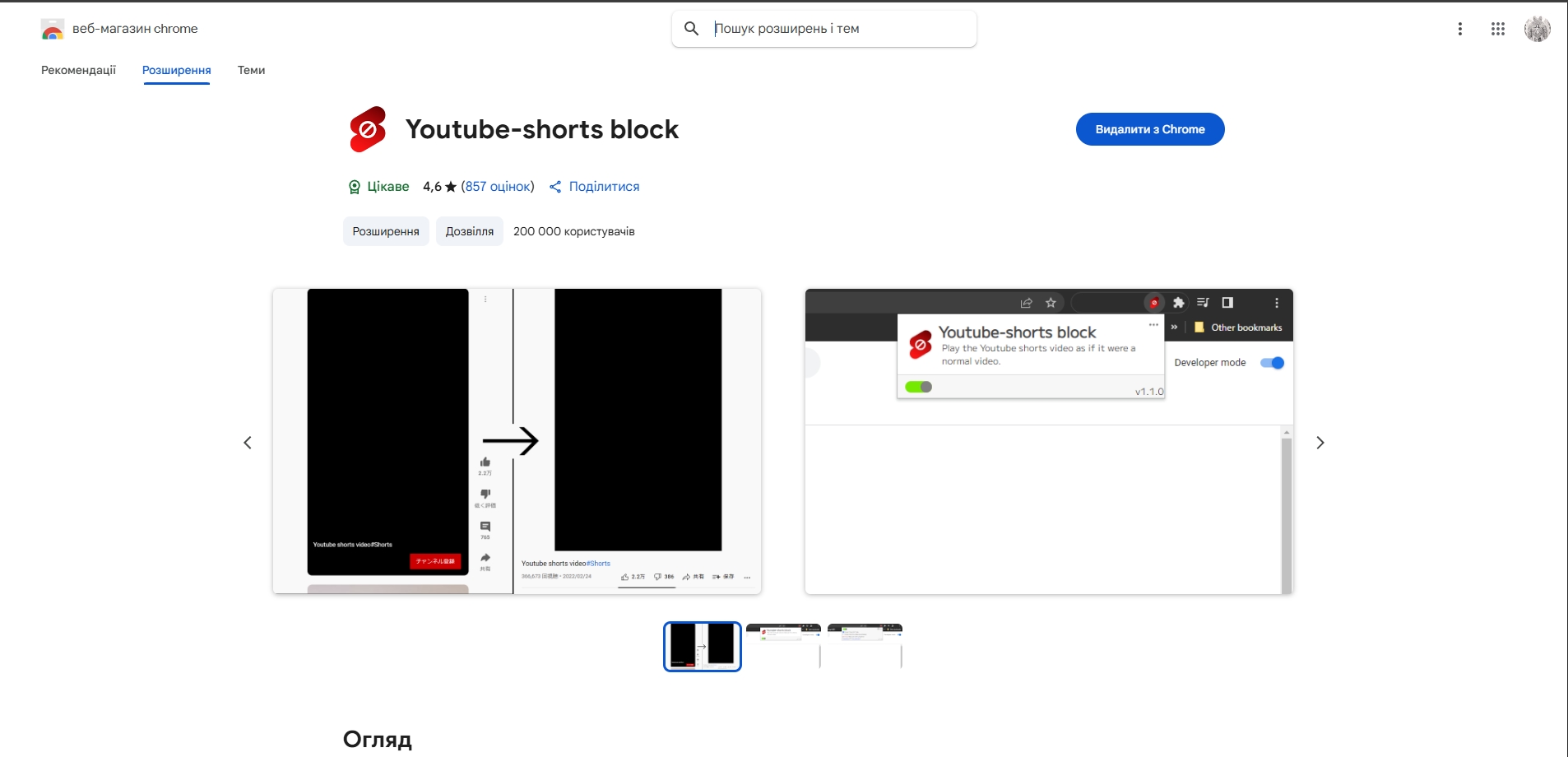Show next screenshot with right chevron

(1320, 443)
